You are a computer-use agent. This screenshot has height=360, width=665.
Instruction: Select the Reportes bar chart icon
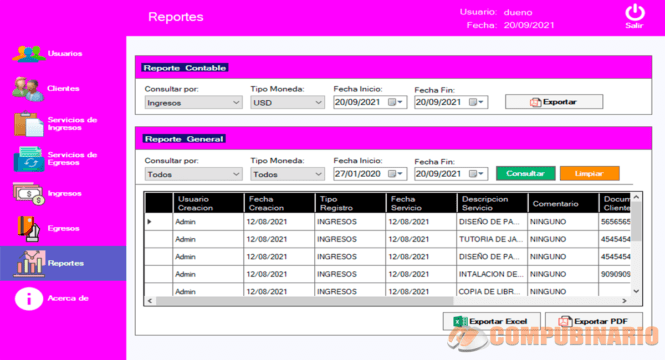(x=29, y=263)
